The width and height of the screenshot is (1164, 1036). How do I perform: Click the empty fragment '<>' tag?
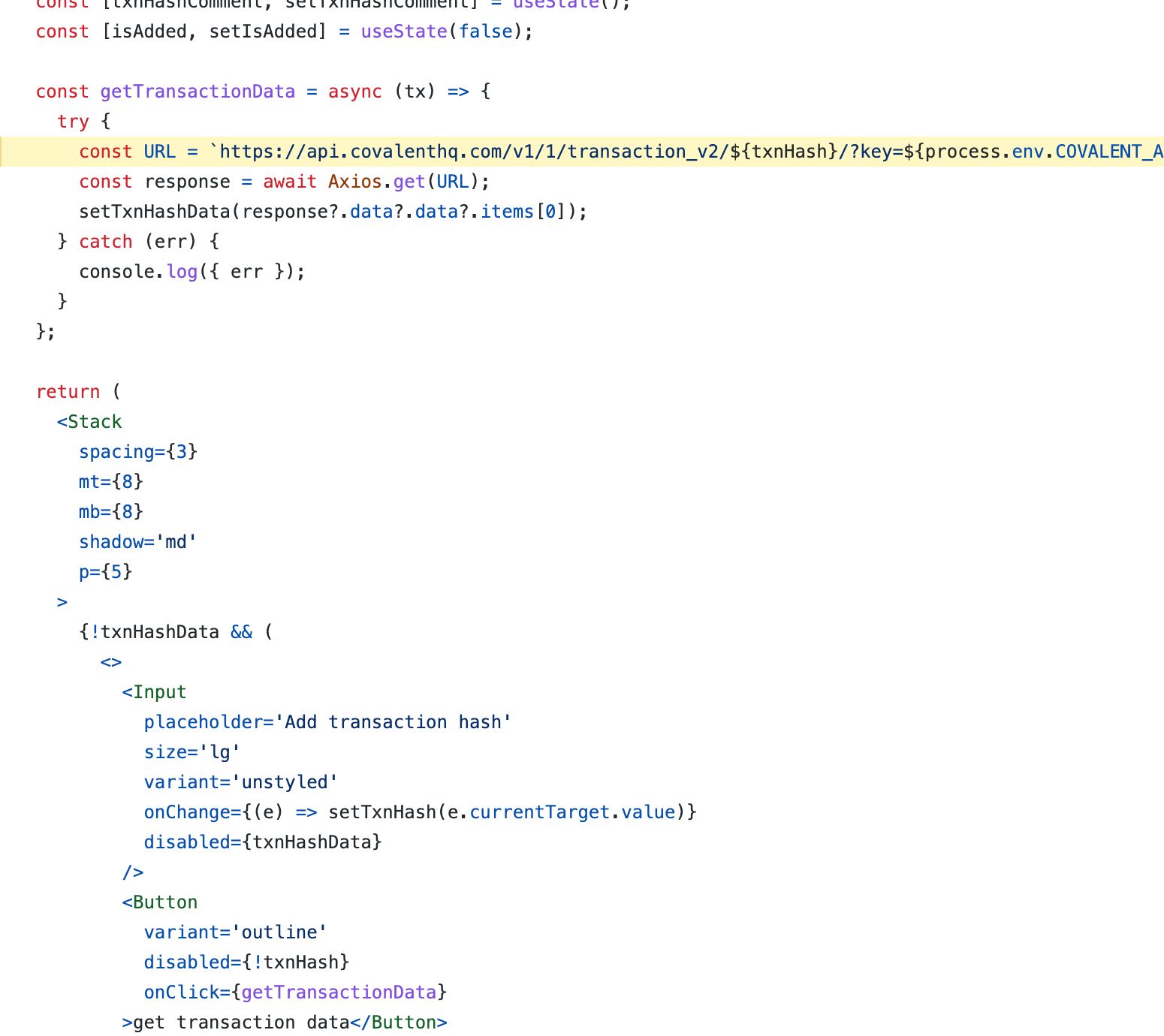pos(111,662)
